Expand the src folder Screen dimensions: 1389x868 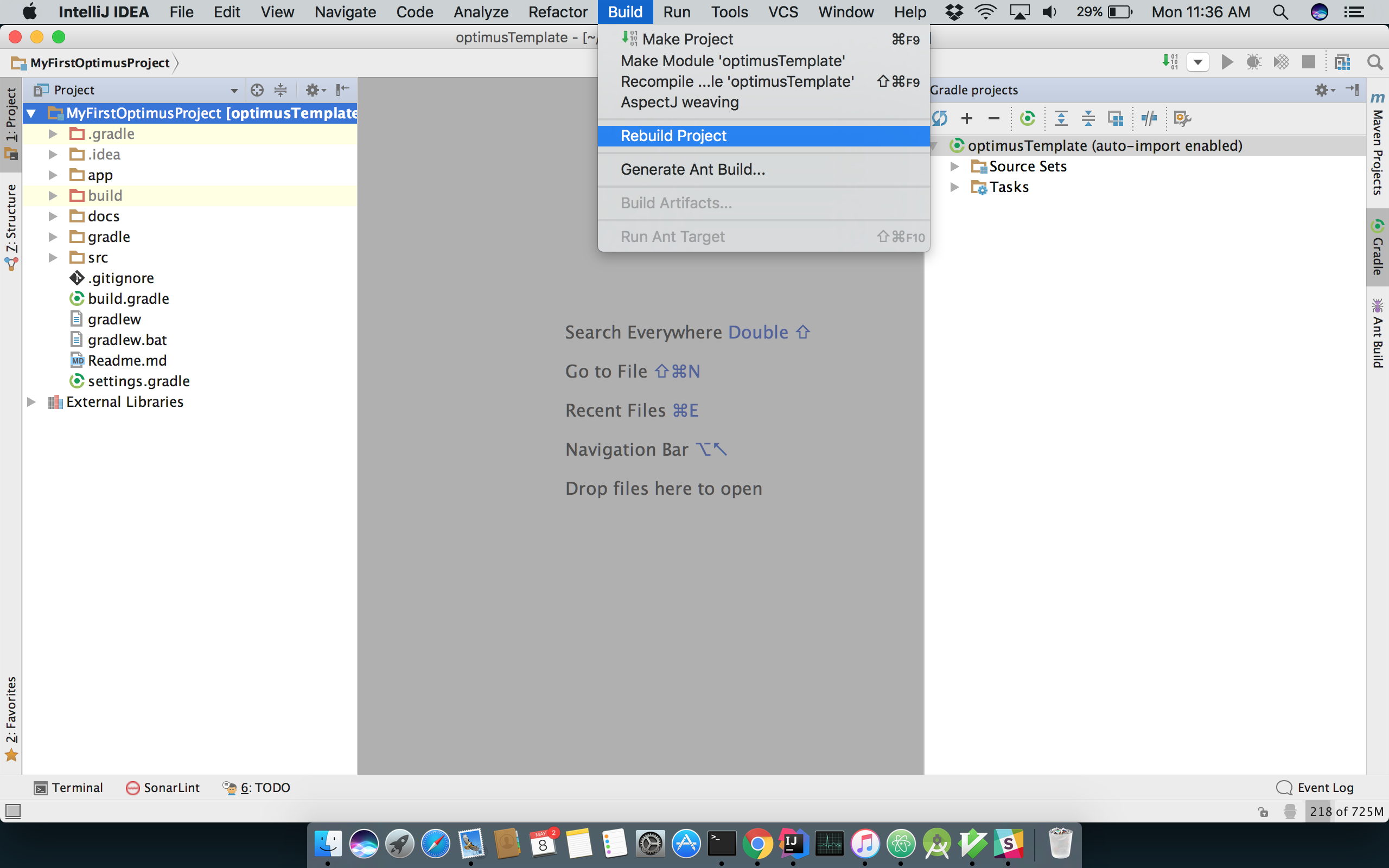click(53, 258)
